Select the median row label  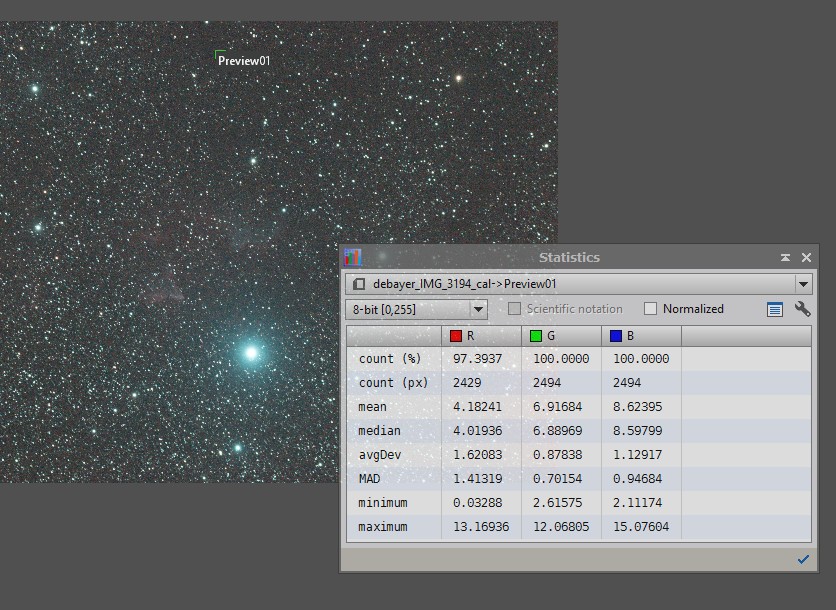pos(379,431)
